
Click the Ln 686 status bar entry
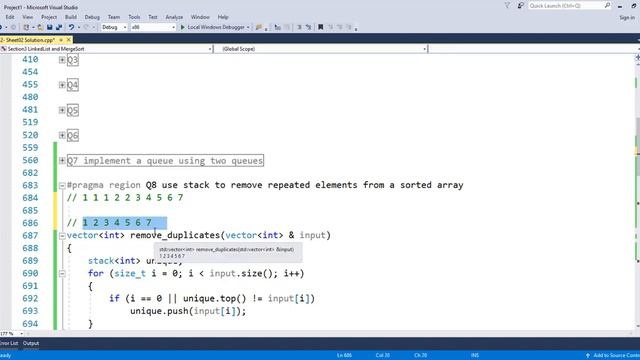(x=344, y=356)
